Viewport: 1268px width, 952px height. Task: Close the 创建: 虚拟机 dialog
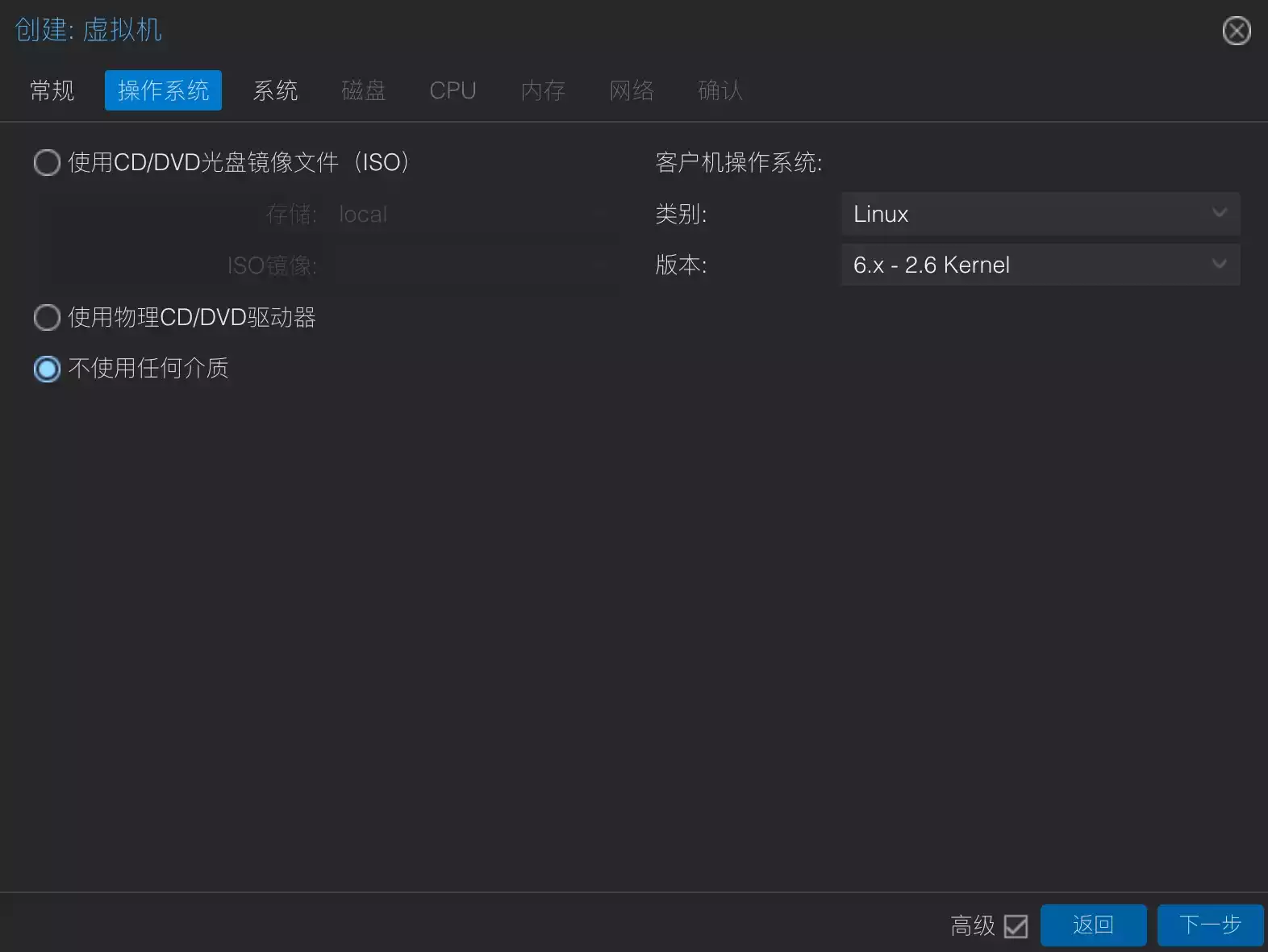point(1236,31)
